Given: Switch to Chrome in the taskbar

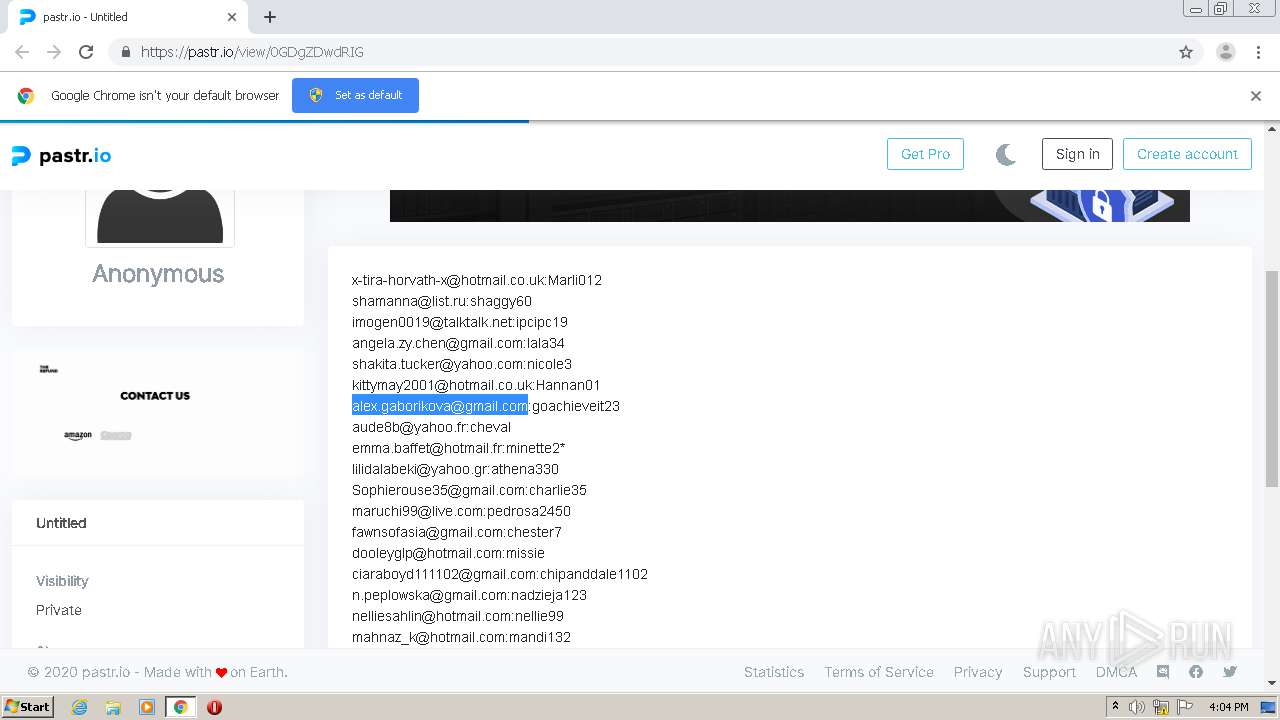Looking at the screenshot, I should 181,707.
